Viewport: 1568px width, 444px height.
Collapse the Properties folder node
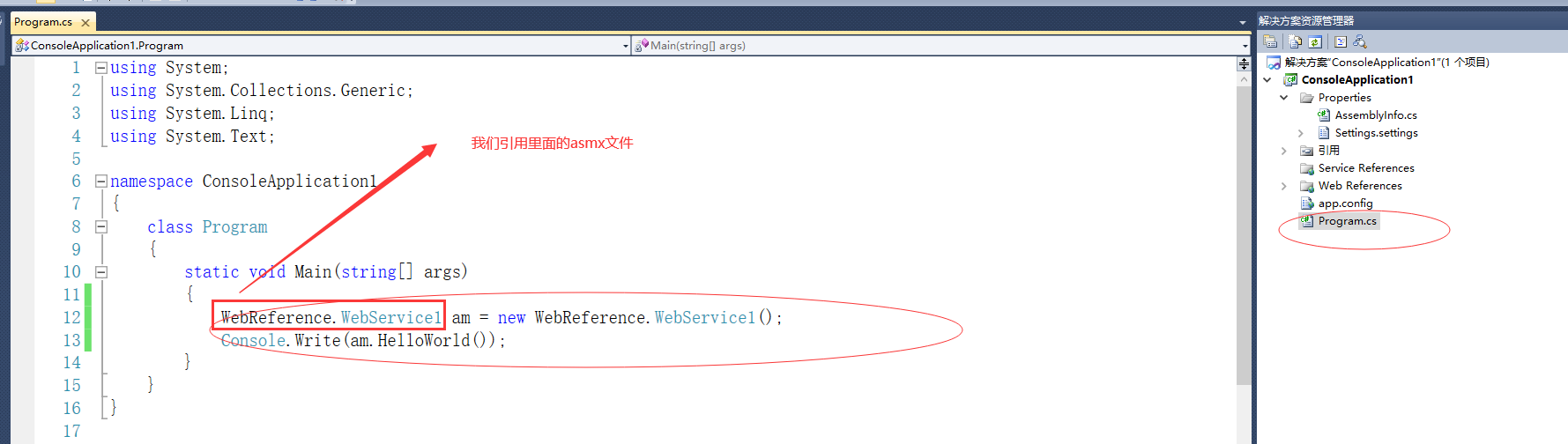1284,98
